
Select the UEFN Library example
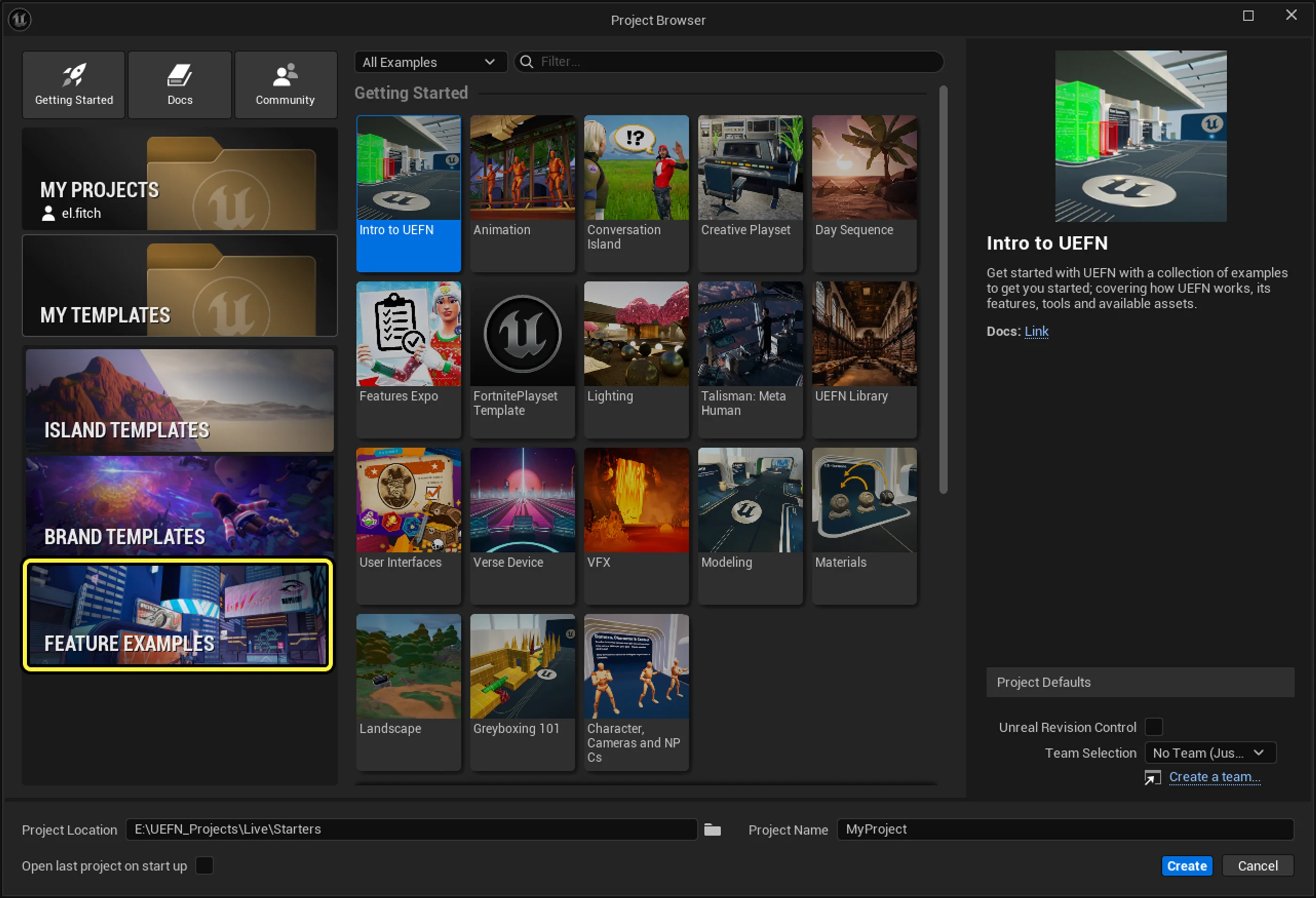coord(864,360)
